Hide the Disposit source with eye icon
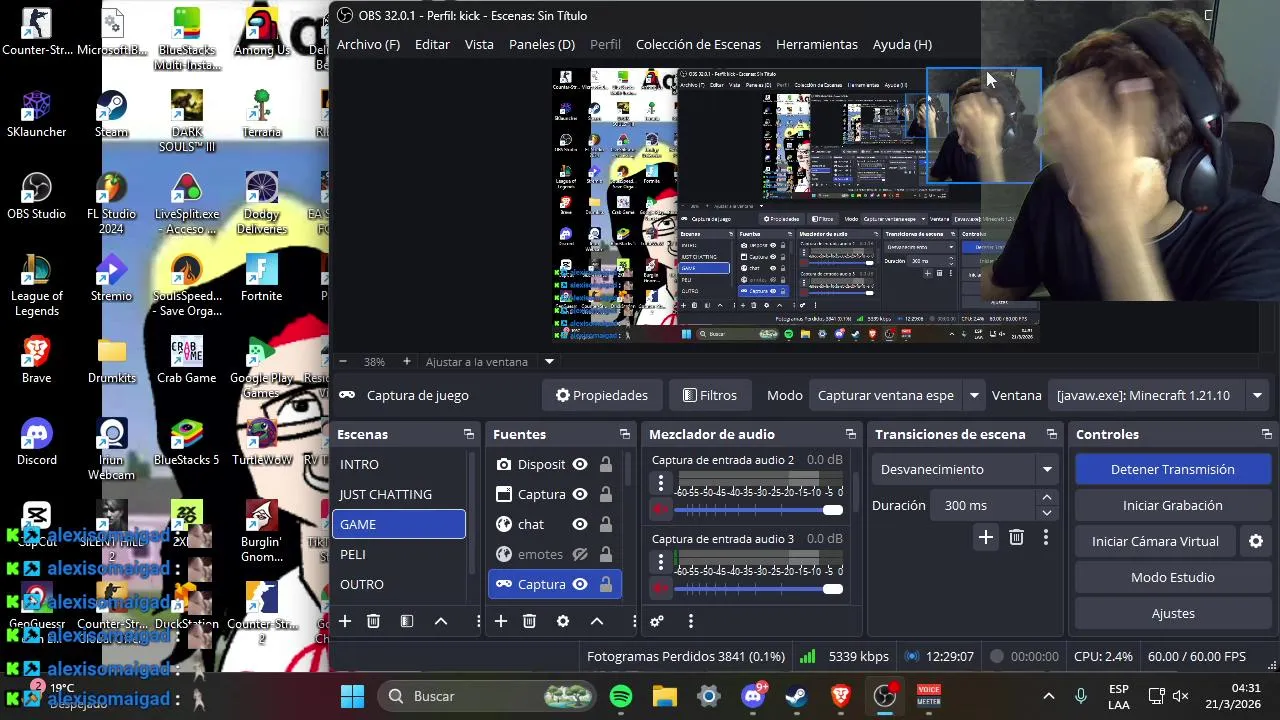 (x=580, y=464)
